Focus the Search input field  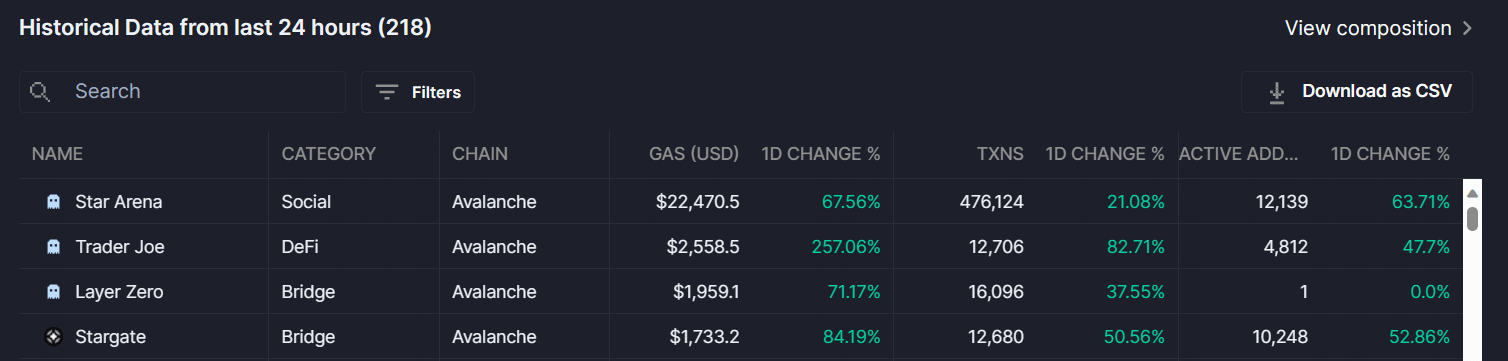[x=183, y=92]
